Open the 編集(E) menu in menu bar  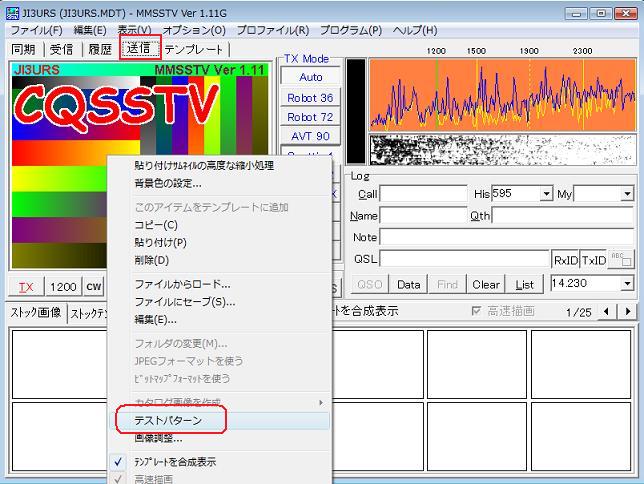(90, 30)
